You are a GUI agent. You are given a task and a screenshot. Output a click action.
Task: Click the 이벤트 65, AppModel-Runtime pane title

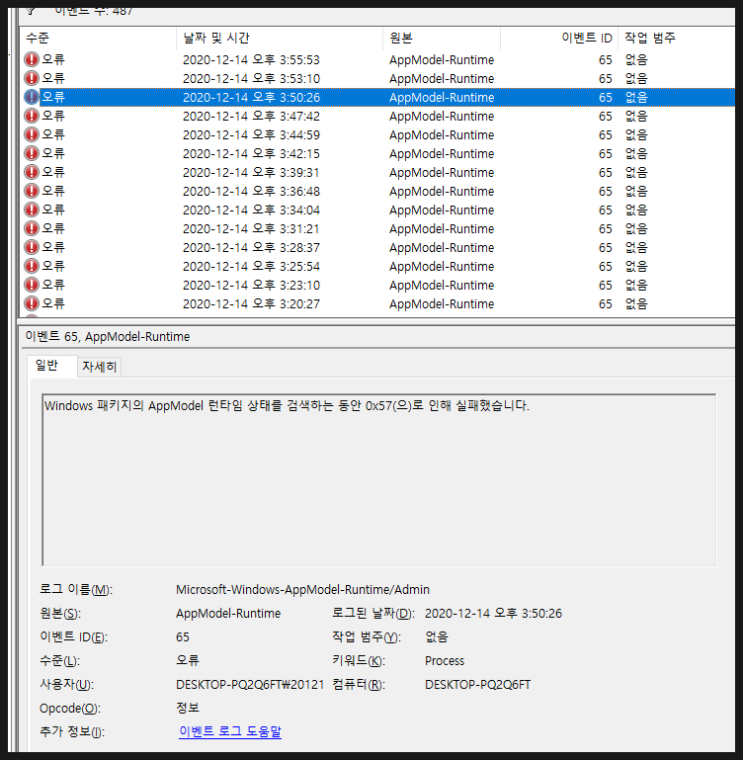[x=108, y=336]
